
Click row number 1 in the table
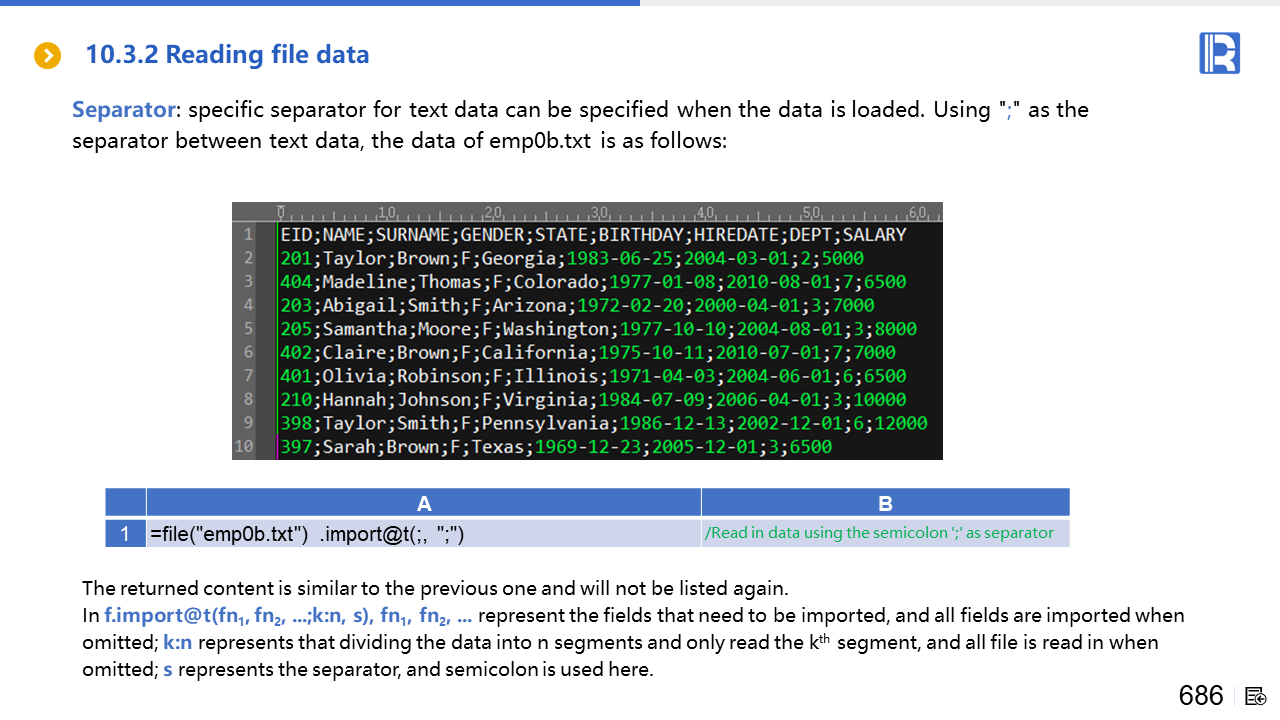coord(125,534)
